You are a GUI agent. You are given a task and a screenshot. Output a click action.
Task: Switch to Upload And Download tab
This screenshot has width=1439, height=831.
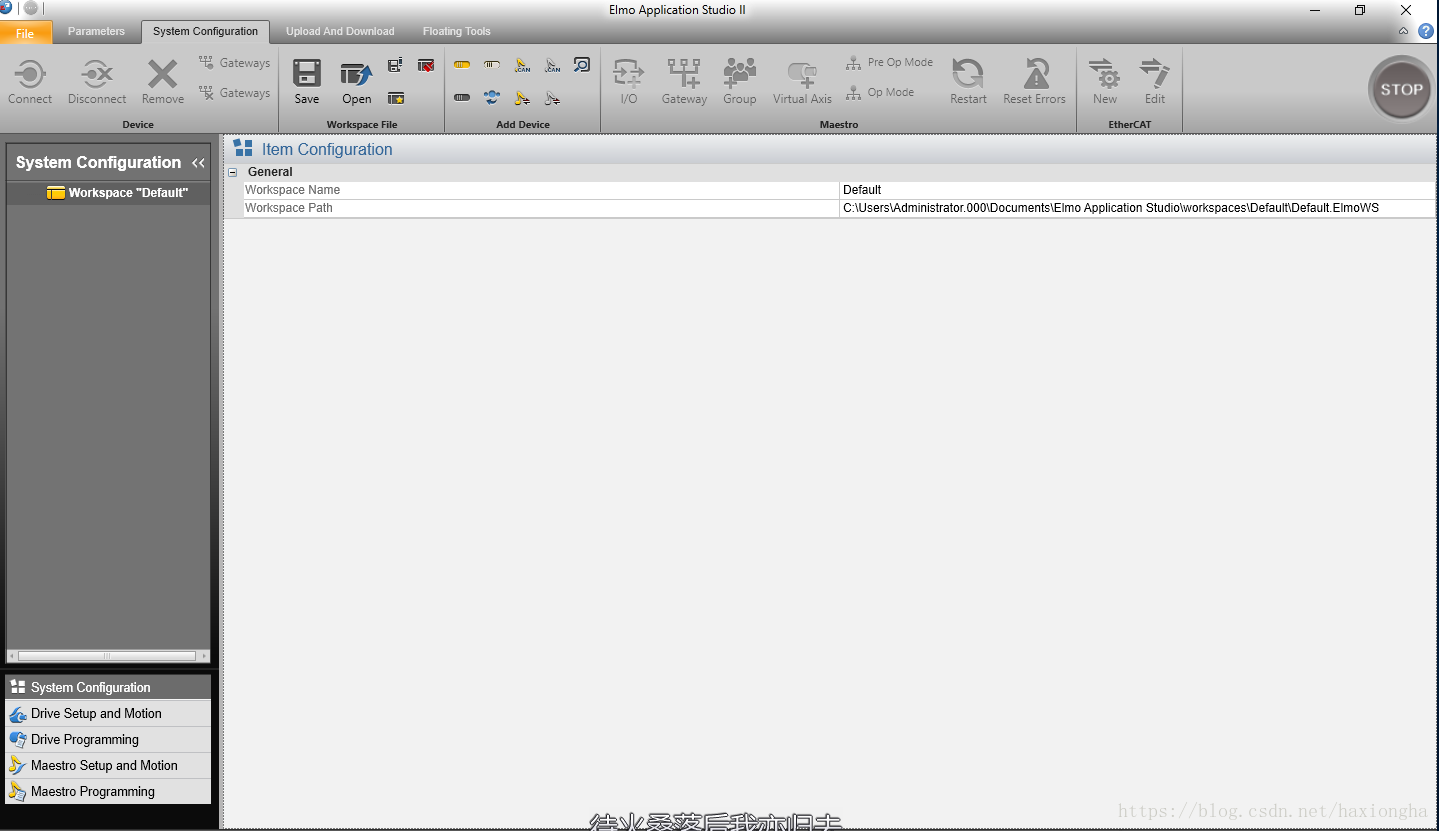[x=340, y=31]
